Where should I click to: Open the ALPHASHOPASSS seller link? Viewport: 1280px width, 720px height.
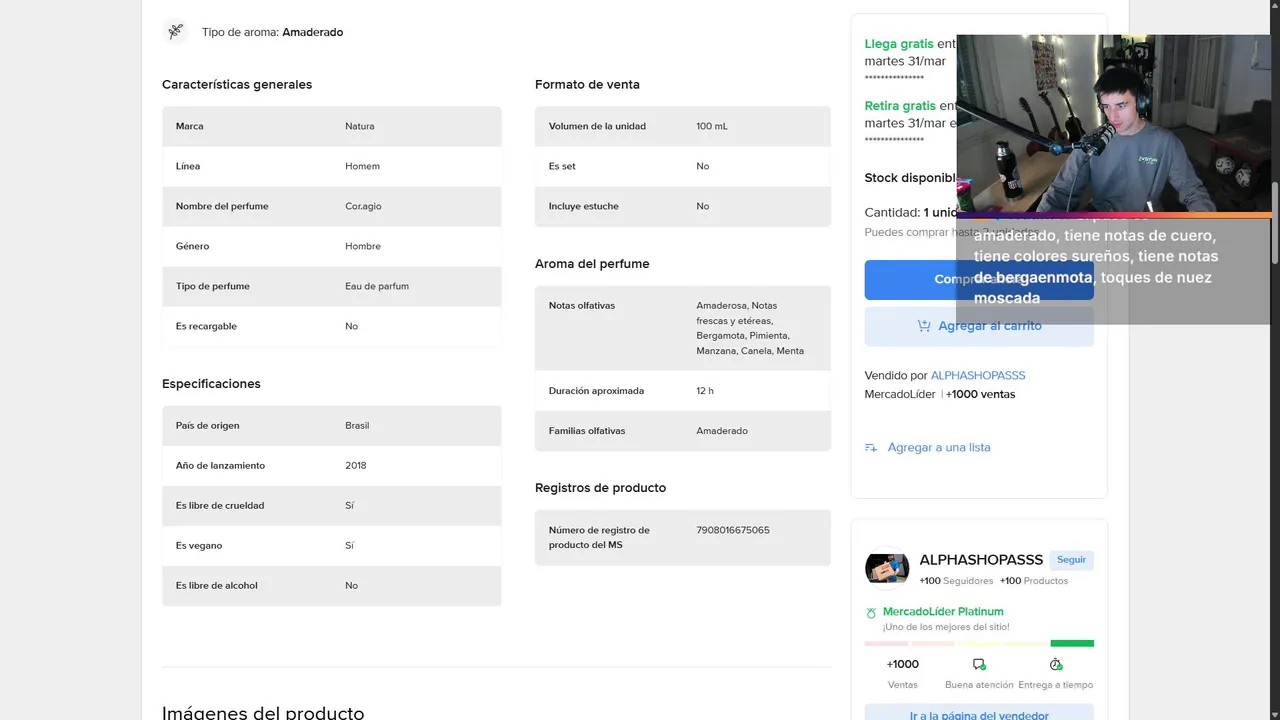(977, 376)
